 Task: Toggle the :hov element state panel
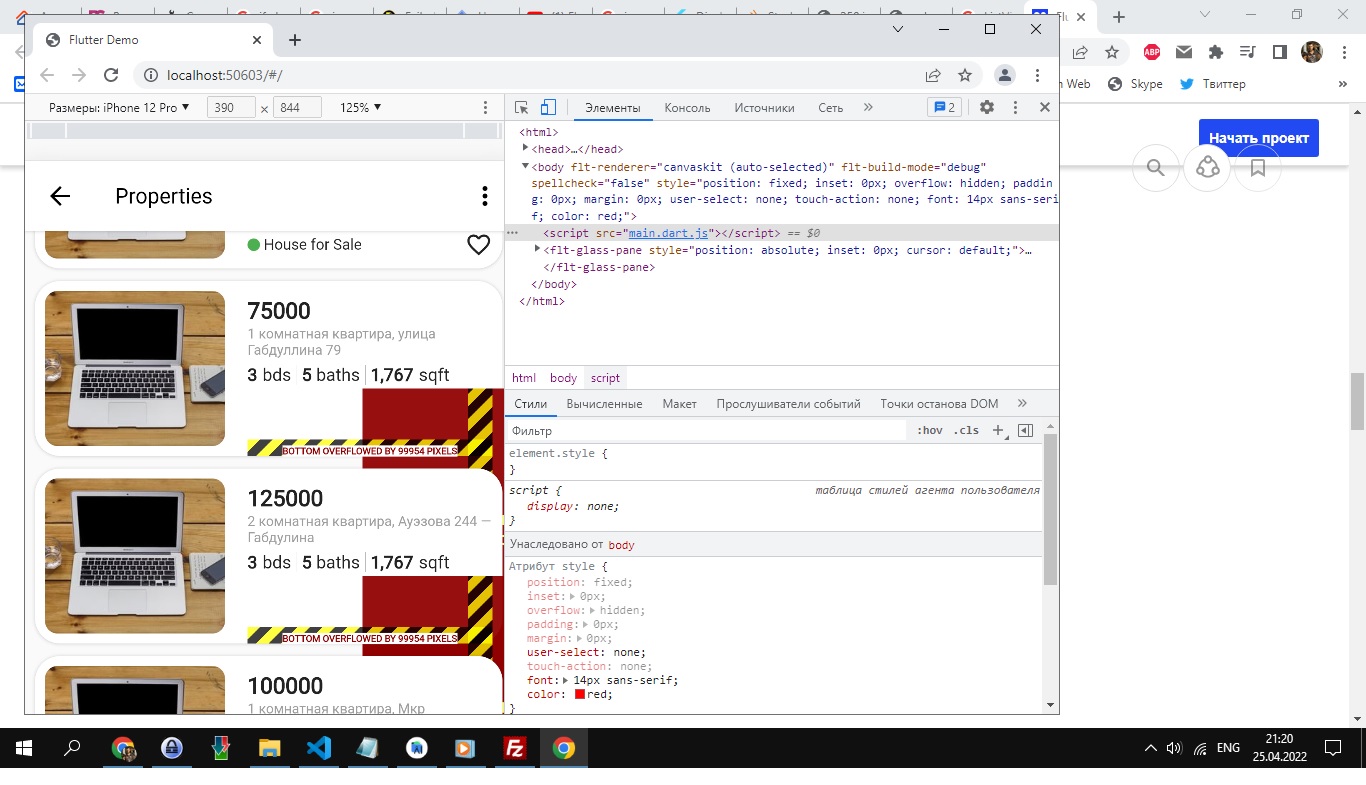click(x=930, y=431)
